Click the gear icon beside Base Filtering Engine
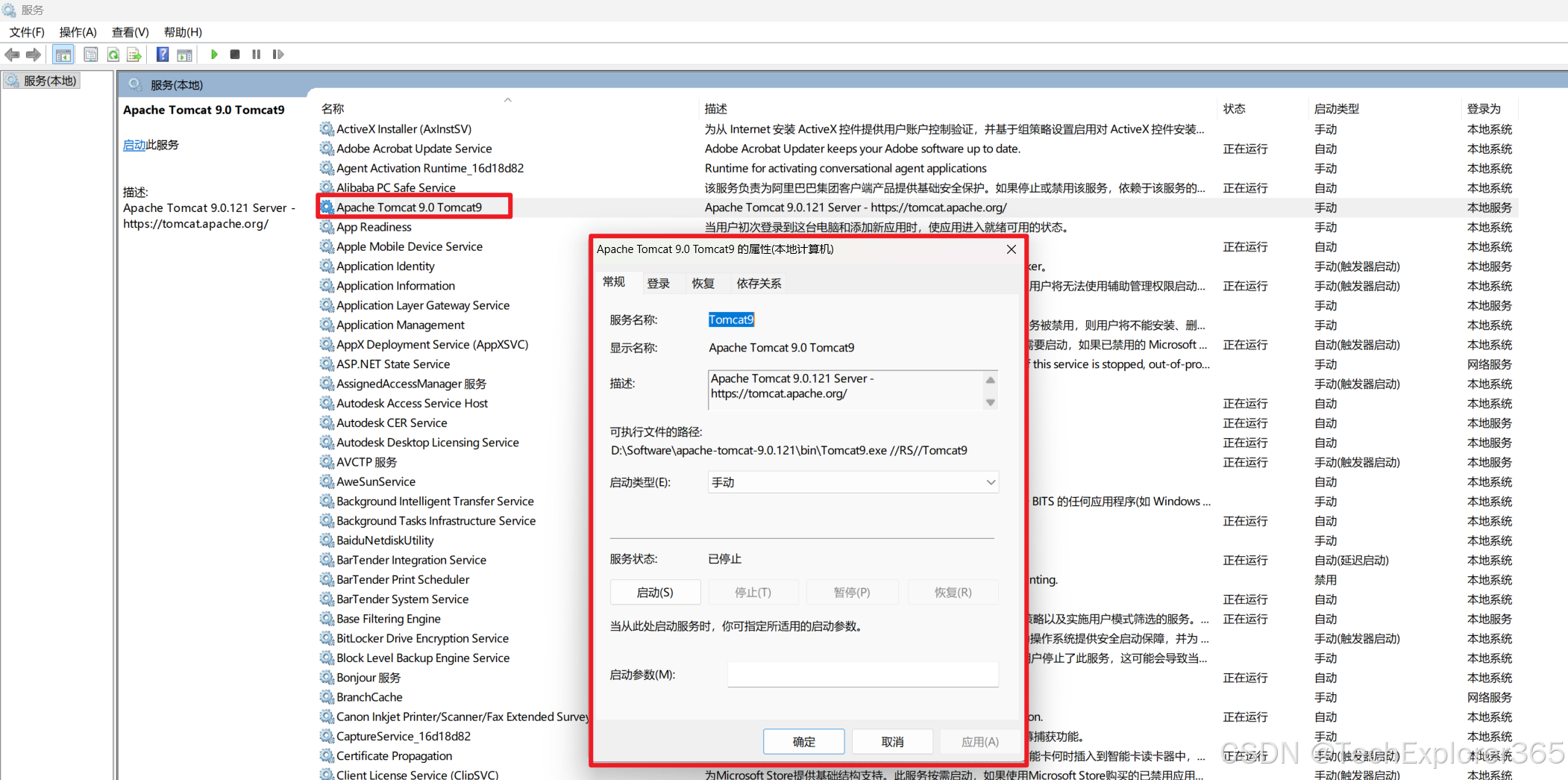 tap(327, 619)
